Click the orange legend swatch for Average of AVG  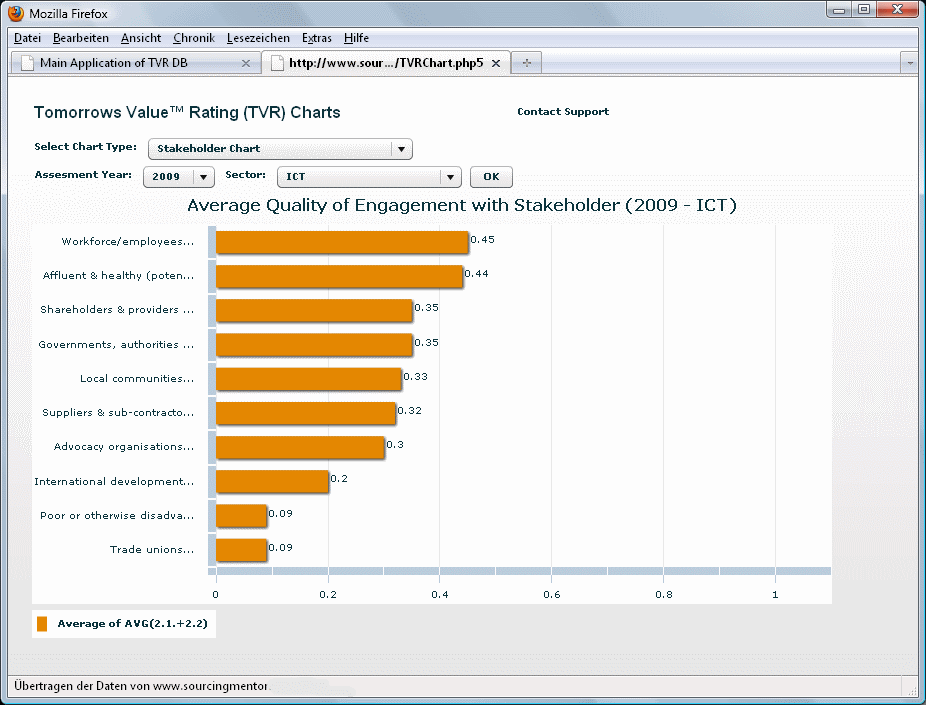(x=42, y=623)
